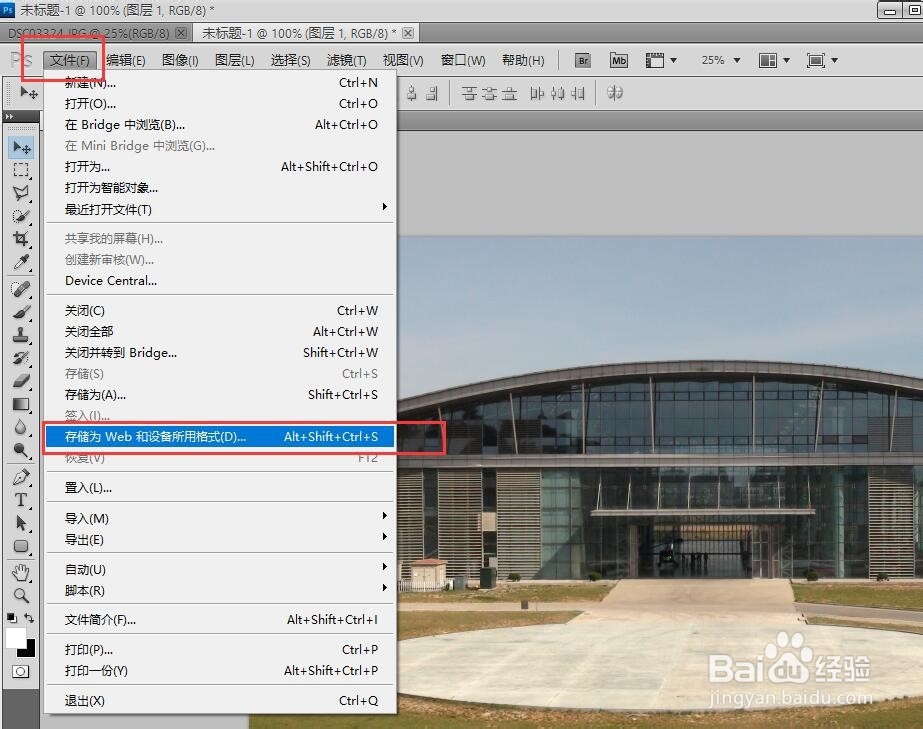Screen dimensions: 923x729
Task: Choose 新建(N) from File menu
Action: point(220,82)
